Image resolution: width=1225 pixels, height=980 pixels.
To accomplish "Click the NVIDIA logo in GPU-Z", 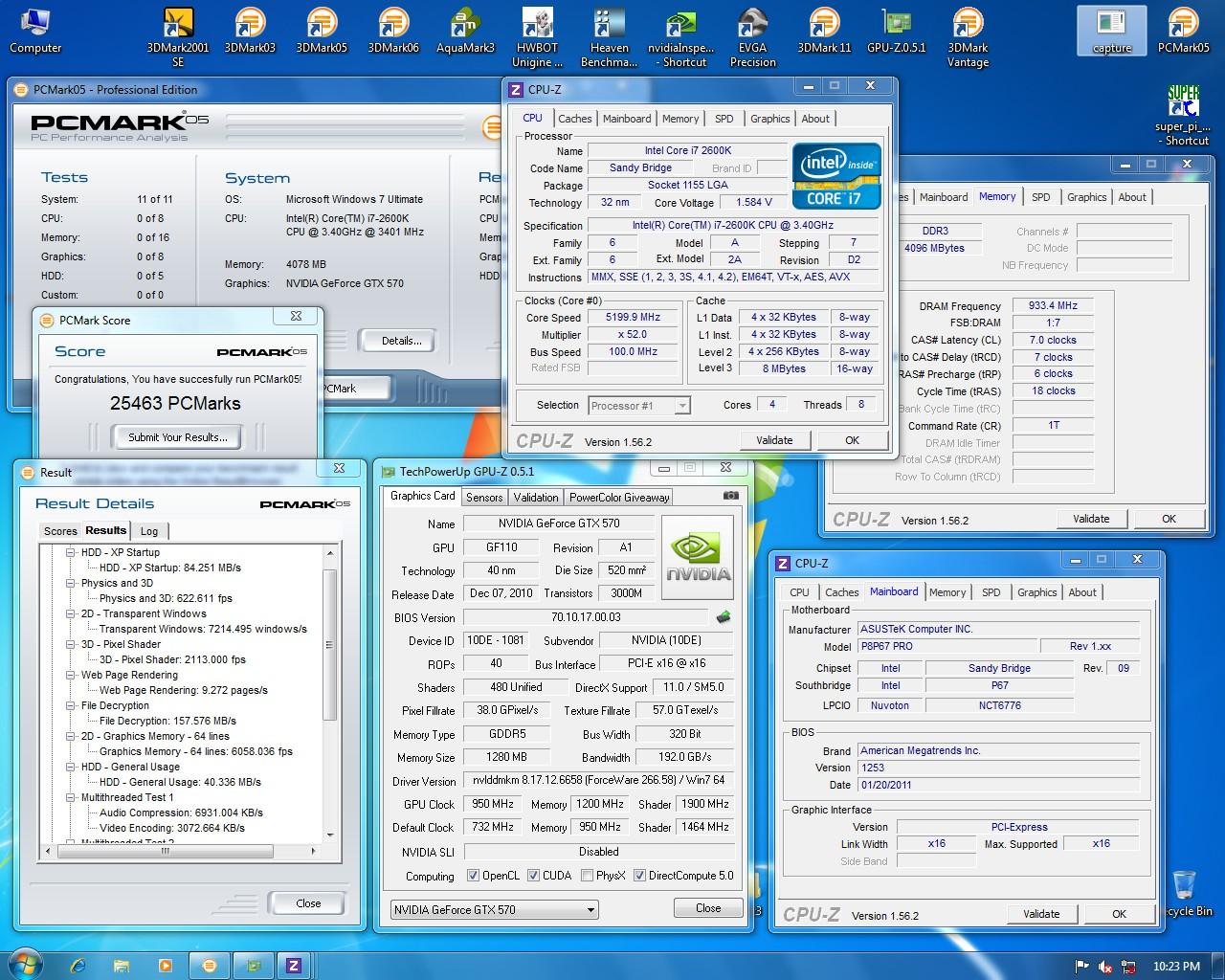I will (x=698, y=557).
